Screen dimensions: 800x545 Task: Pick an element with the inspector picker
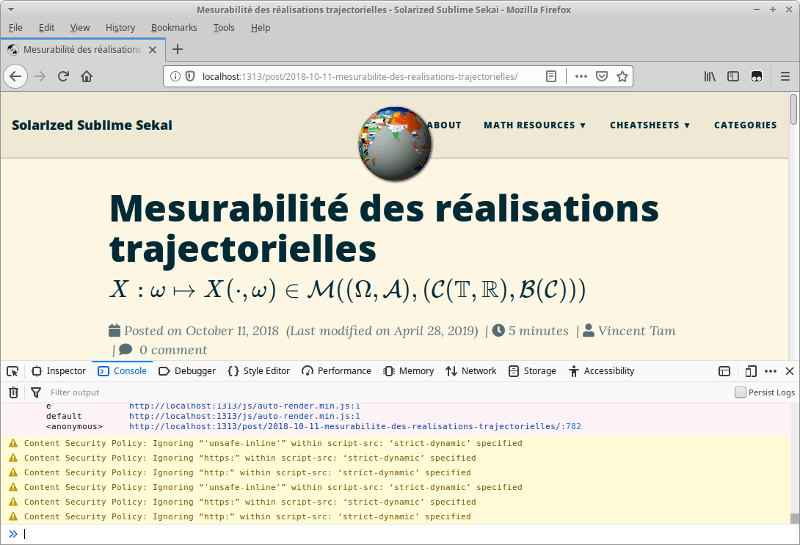click(13, 371)
